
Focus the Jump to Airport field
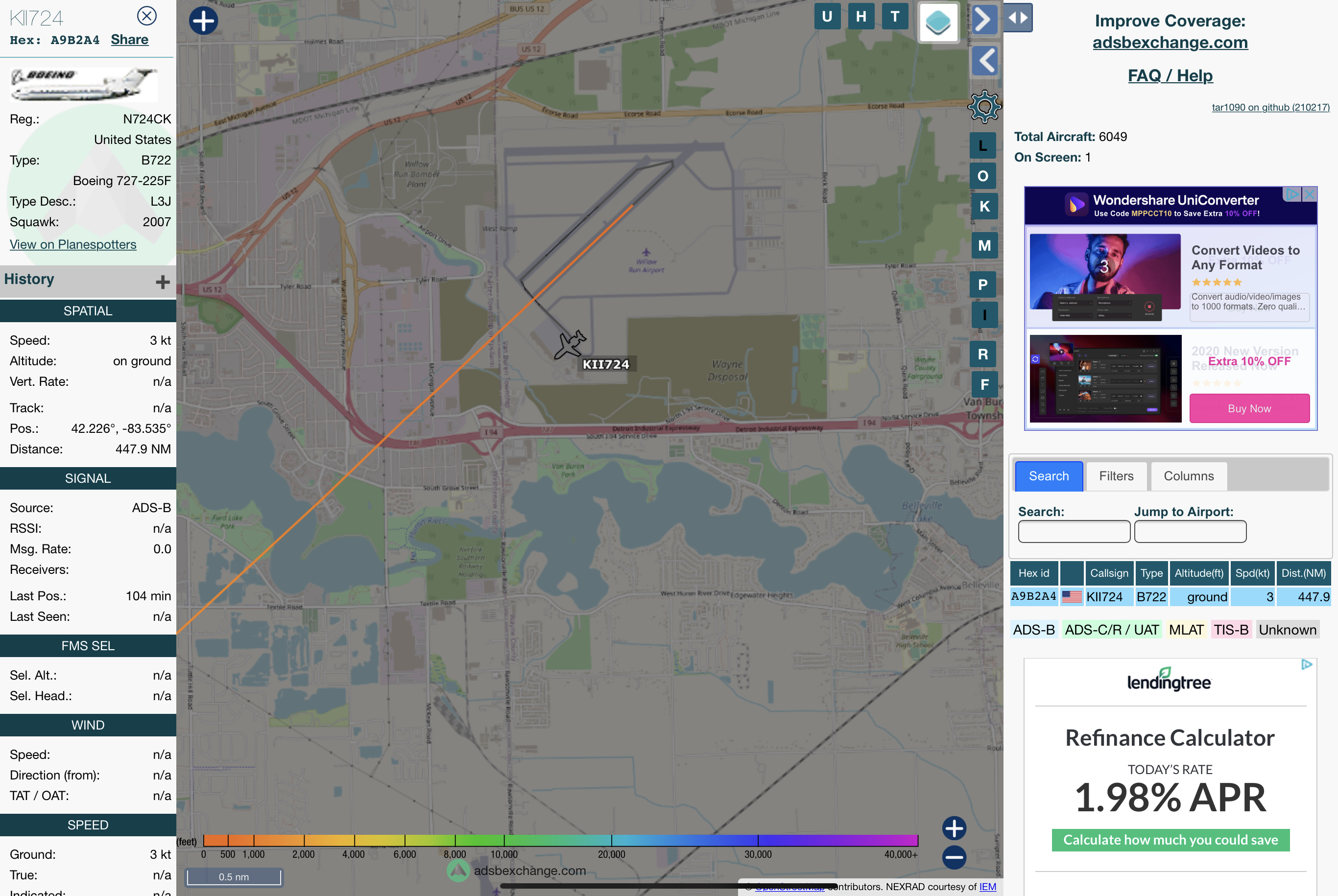coord(1190,531)
